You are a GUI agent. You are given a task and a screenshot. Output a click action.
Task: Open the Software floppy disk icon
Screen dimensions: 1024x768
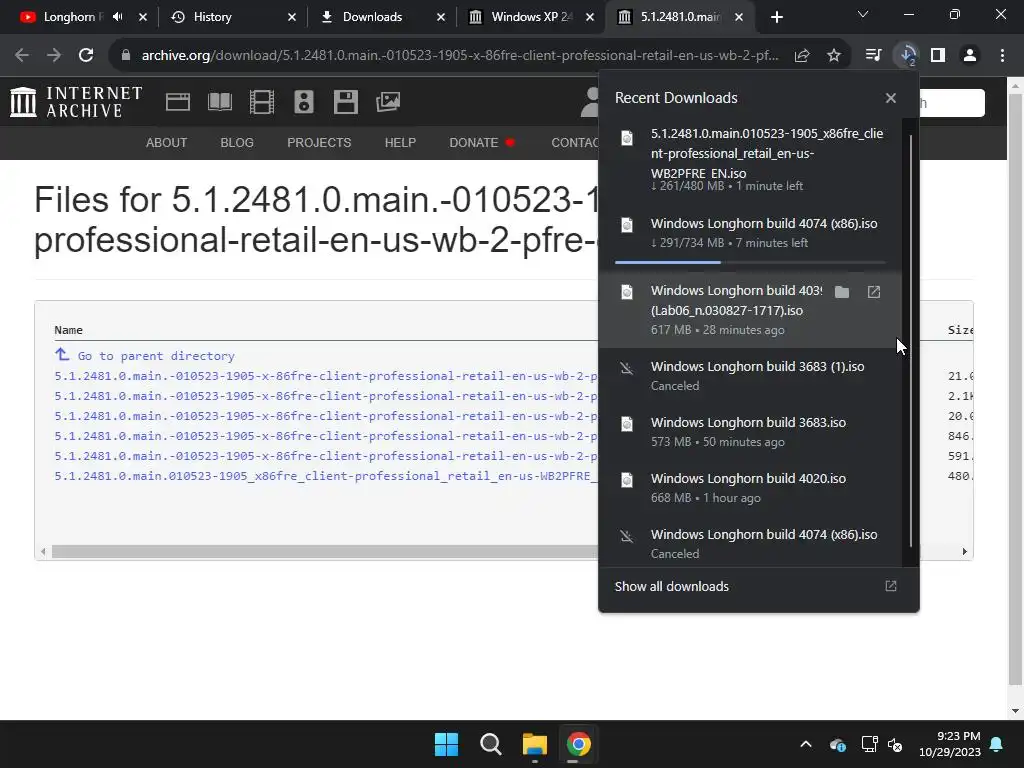345,102
